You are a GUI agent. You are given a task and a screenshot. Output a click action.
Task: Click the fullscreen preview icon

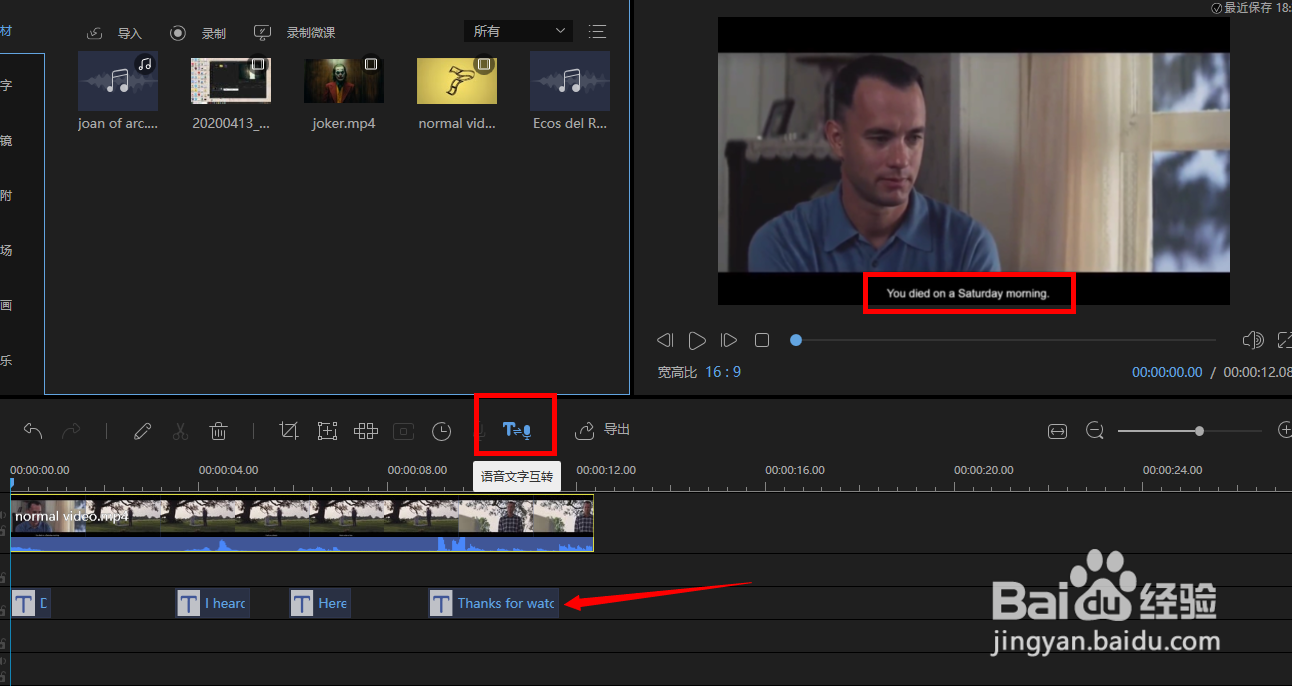click(x=1286, y=341)
